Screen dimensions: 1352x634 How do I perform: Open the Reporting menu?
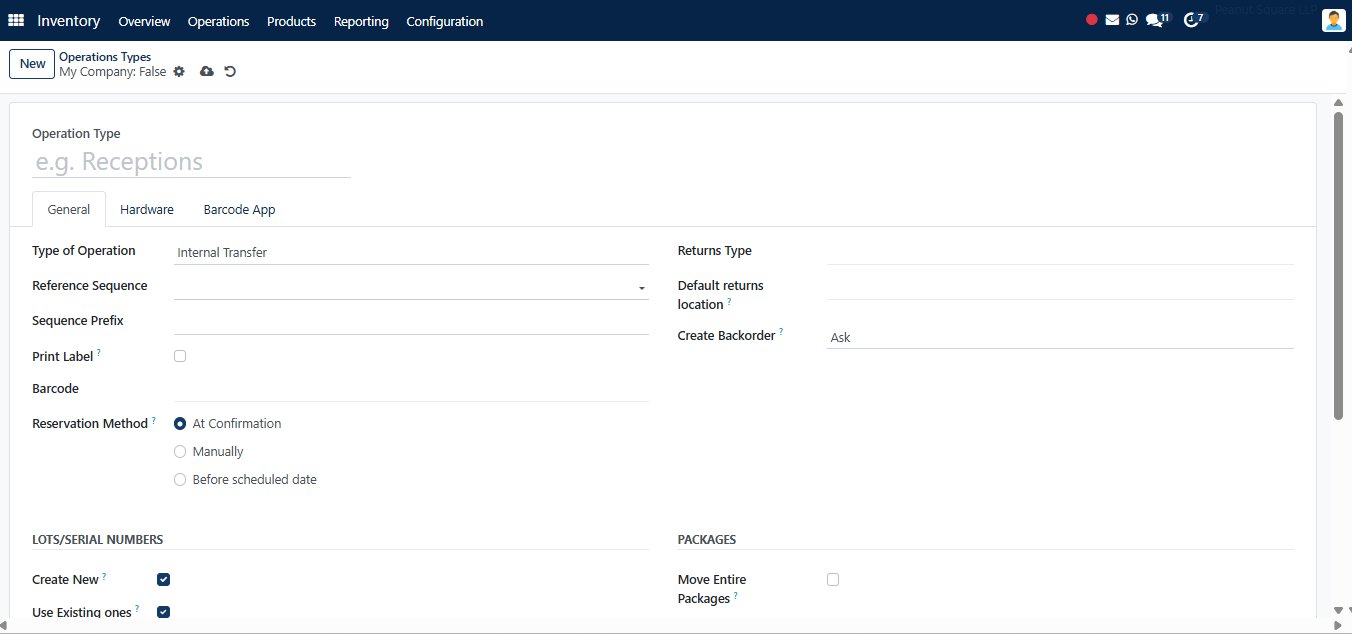[361, 21]
